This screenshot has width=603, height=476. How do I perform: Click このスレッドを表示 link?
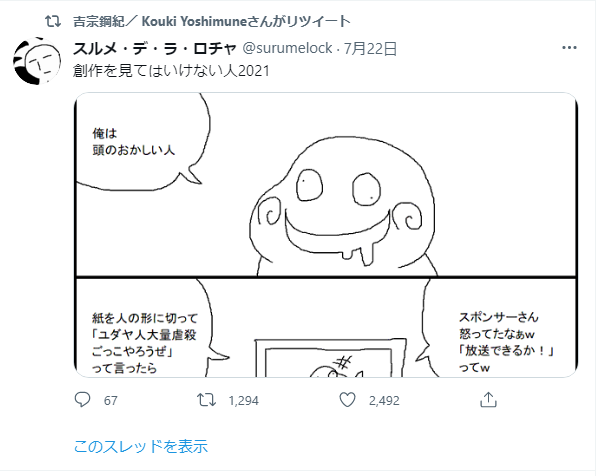click(141, 446)
